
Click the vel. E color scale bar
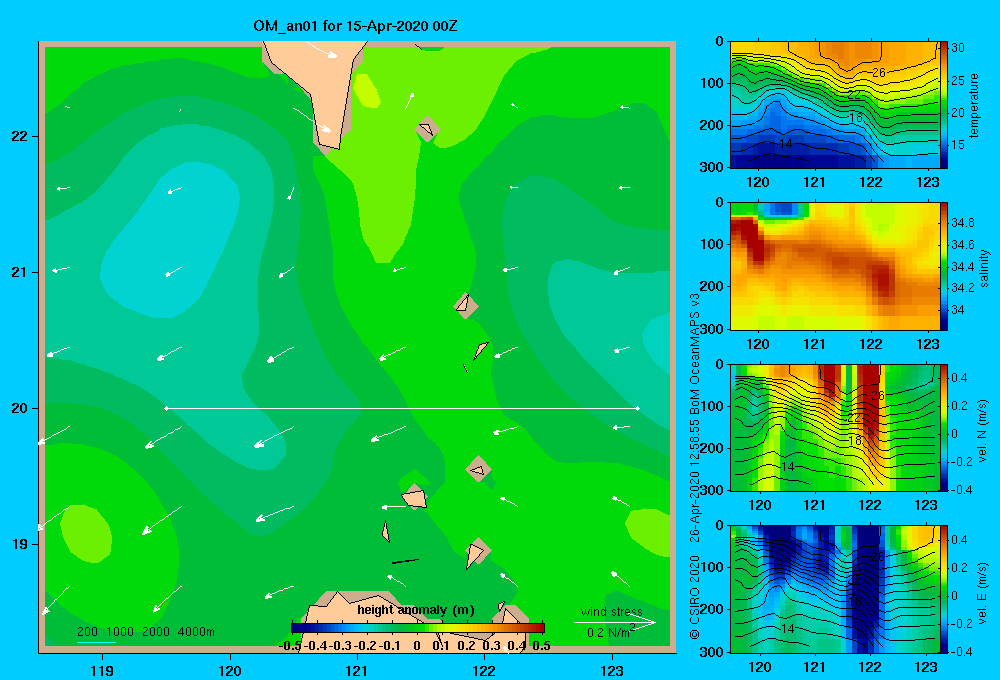[943, 589]
